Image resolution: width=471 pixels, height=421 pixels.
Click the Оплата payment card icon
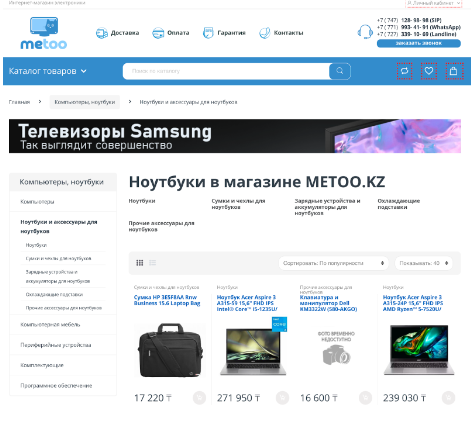pyautogui.click(x=158, y=33)
